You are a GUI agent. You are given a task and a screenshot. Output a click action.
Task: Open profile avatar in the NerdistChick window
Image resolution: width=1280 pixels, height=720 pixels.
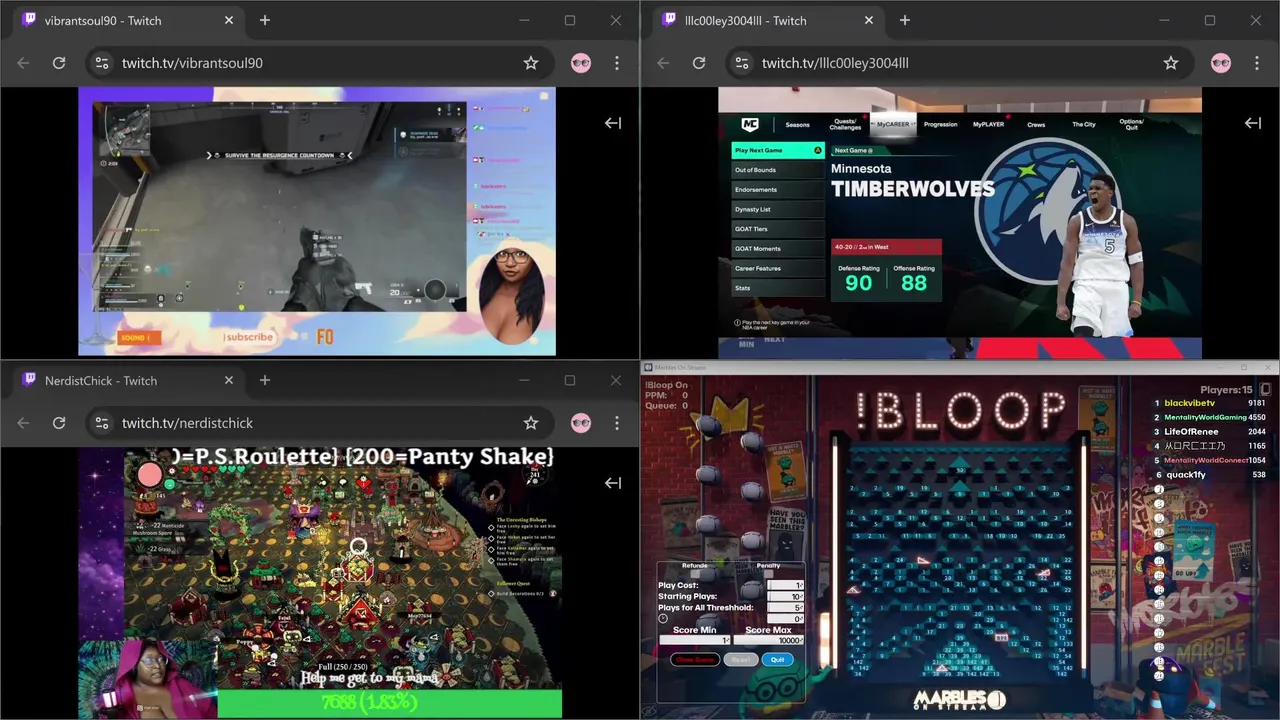click(x=581, y=423)
